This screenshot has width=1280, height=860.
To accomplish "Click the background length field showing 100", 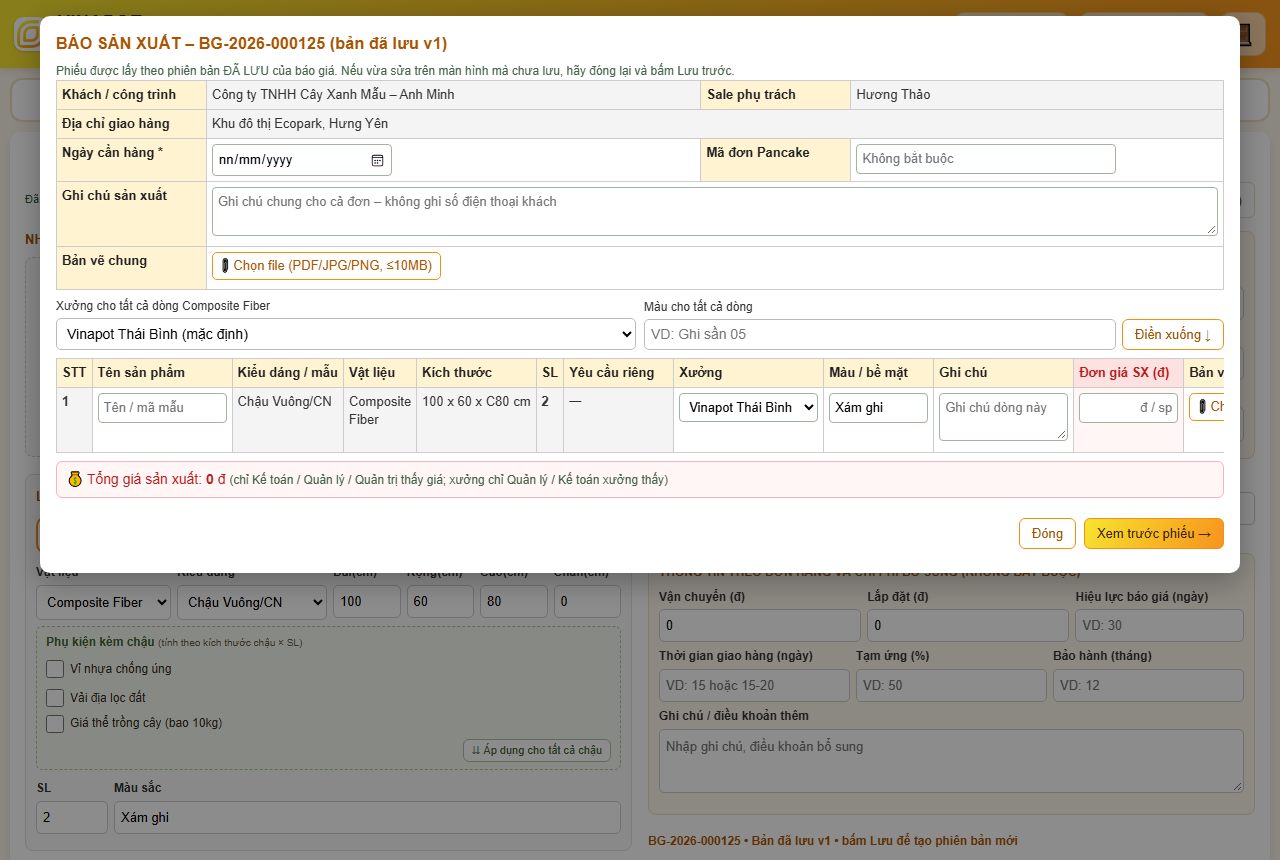I will (367, 602).
